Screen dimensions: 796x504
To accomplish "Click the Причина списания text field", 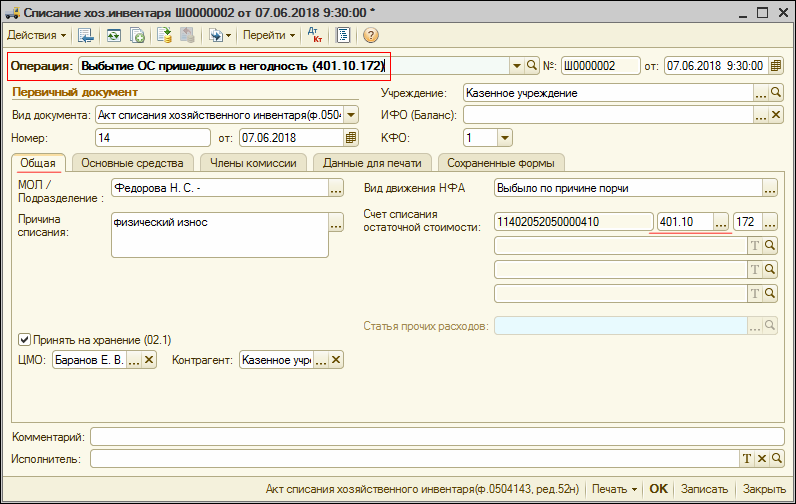I will pyautogui.click(x=220, y=235).
